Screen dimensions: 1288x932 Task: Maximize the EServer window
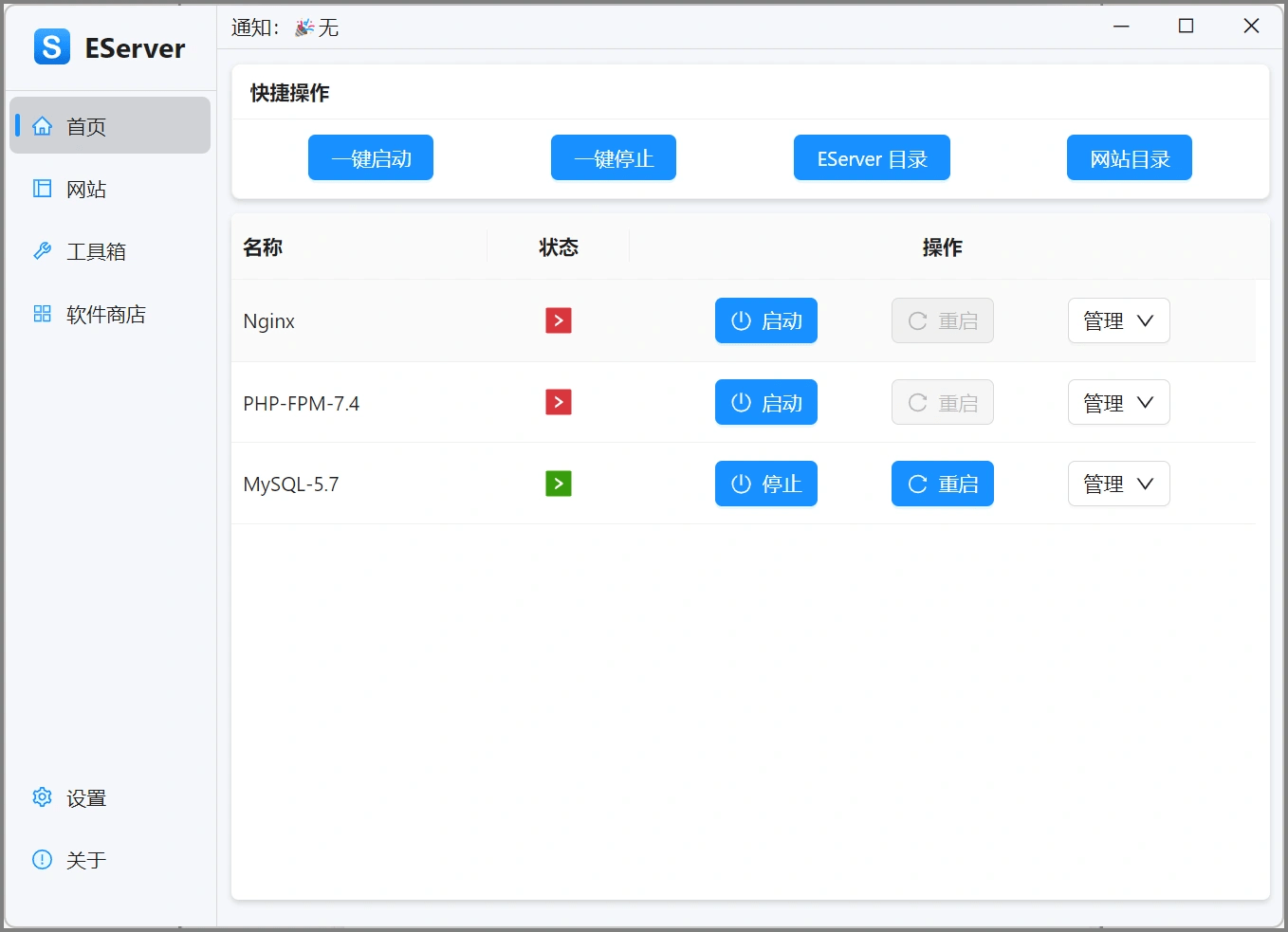click(1186, 27)
